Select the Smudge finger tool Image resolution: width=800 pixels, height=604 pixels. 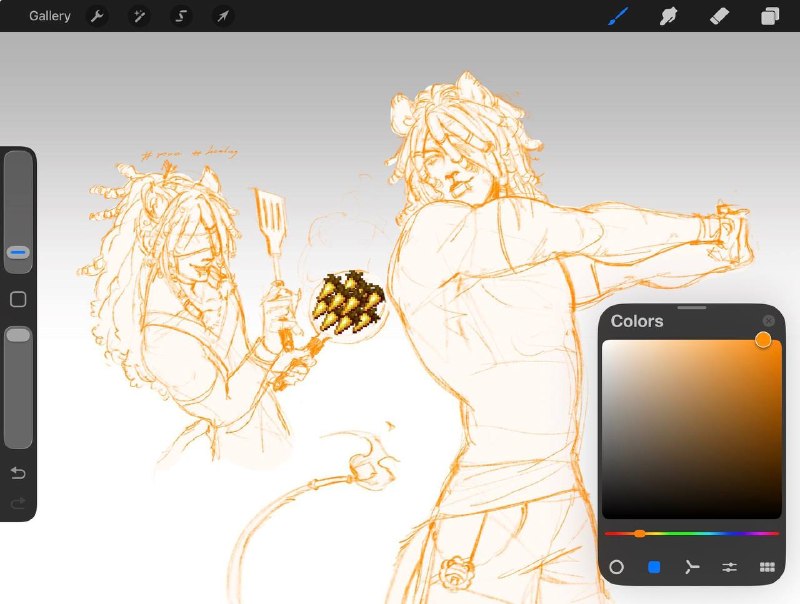(668, 16)
